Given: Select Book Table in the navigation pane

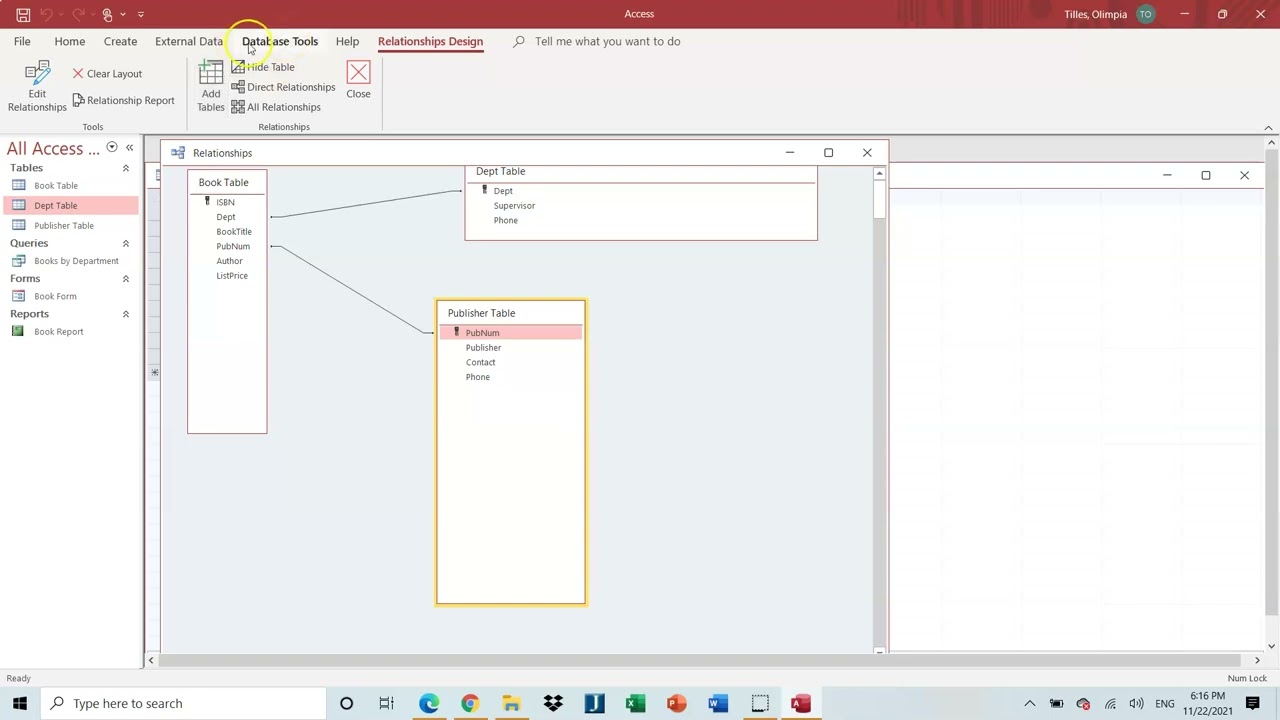Looking at the screenshot, I should coord(71,185).
